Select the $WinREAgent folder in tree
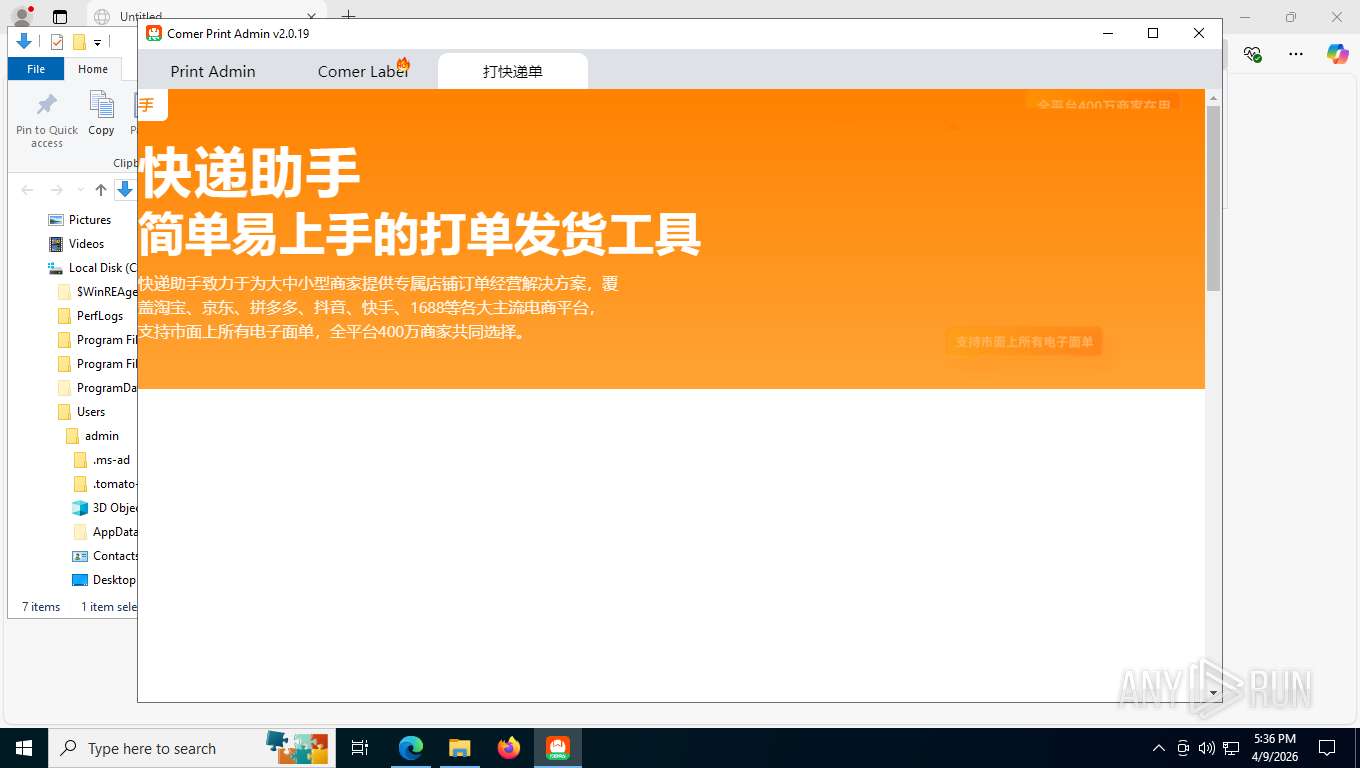Image resolution: width=1360 pixels, height=768 pixels. [97, 292]
